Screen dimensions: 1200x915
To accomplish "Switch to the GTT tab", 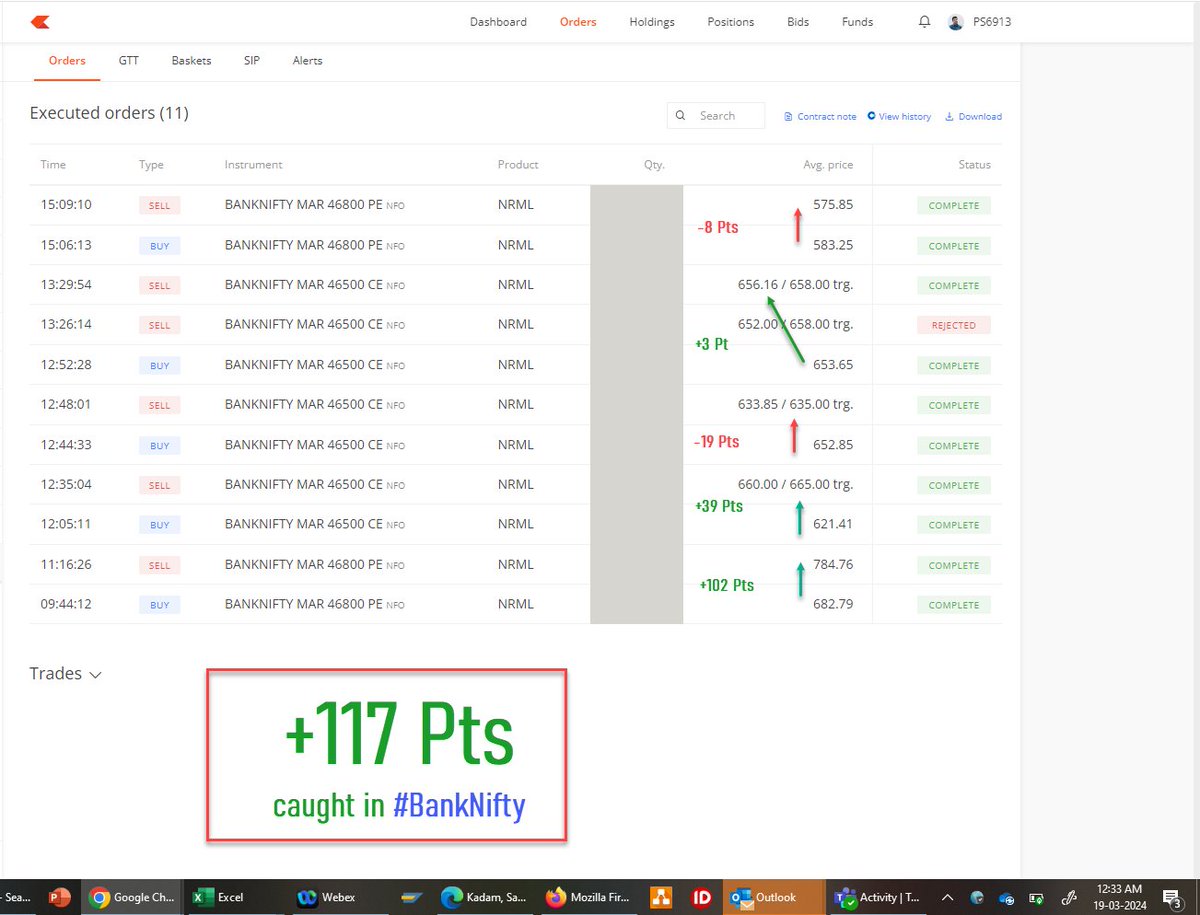I will pyautogui.click(x=129, y=61).
